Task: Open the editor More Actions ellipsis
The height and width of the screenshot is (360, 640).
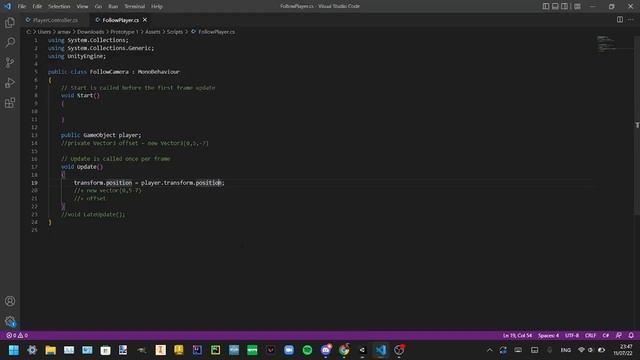Action: 631,20
